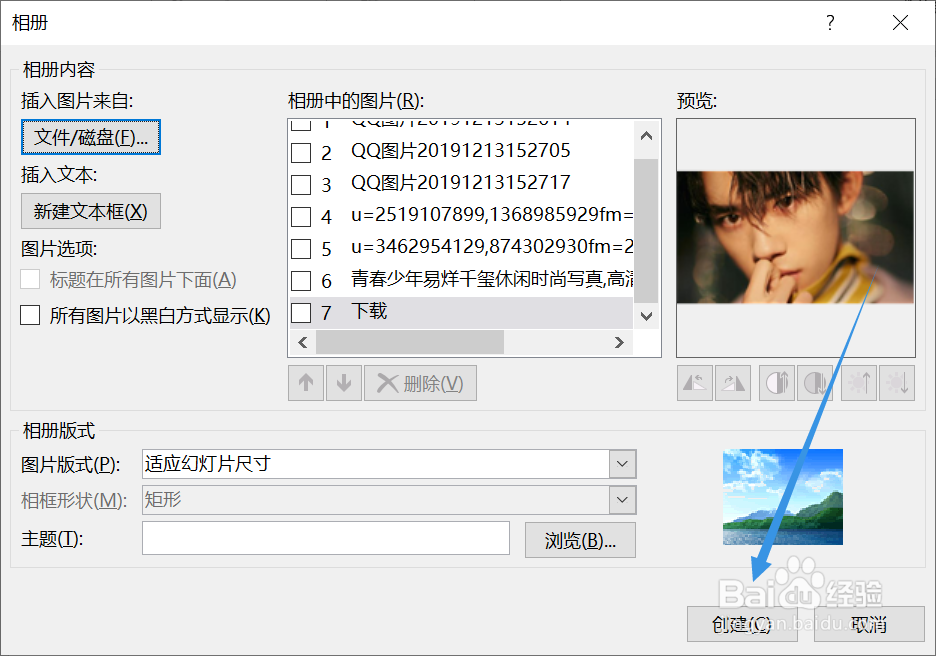Increase the contrast of the selected picture
The height and width of the screenshot is (656, 936).
click(x=777, y=383)
